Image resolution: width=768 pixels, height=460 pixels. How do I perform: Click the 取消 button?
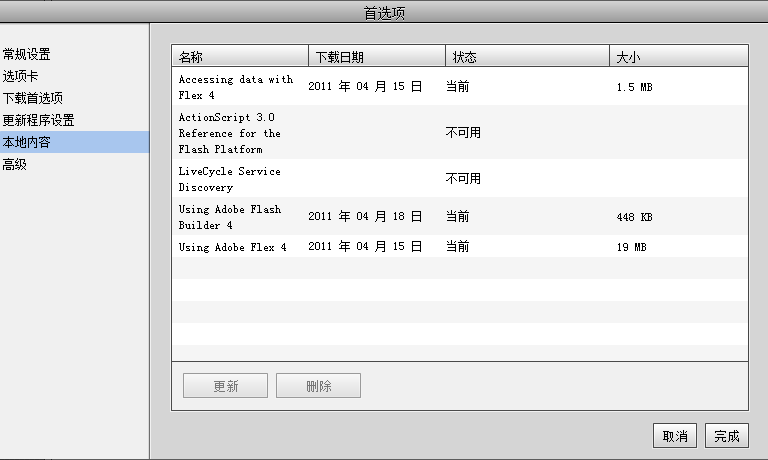click(x=675, y=436)
